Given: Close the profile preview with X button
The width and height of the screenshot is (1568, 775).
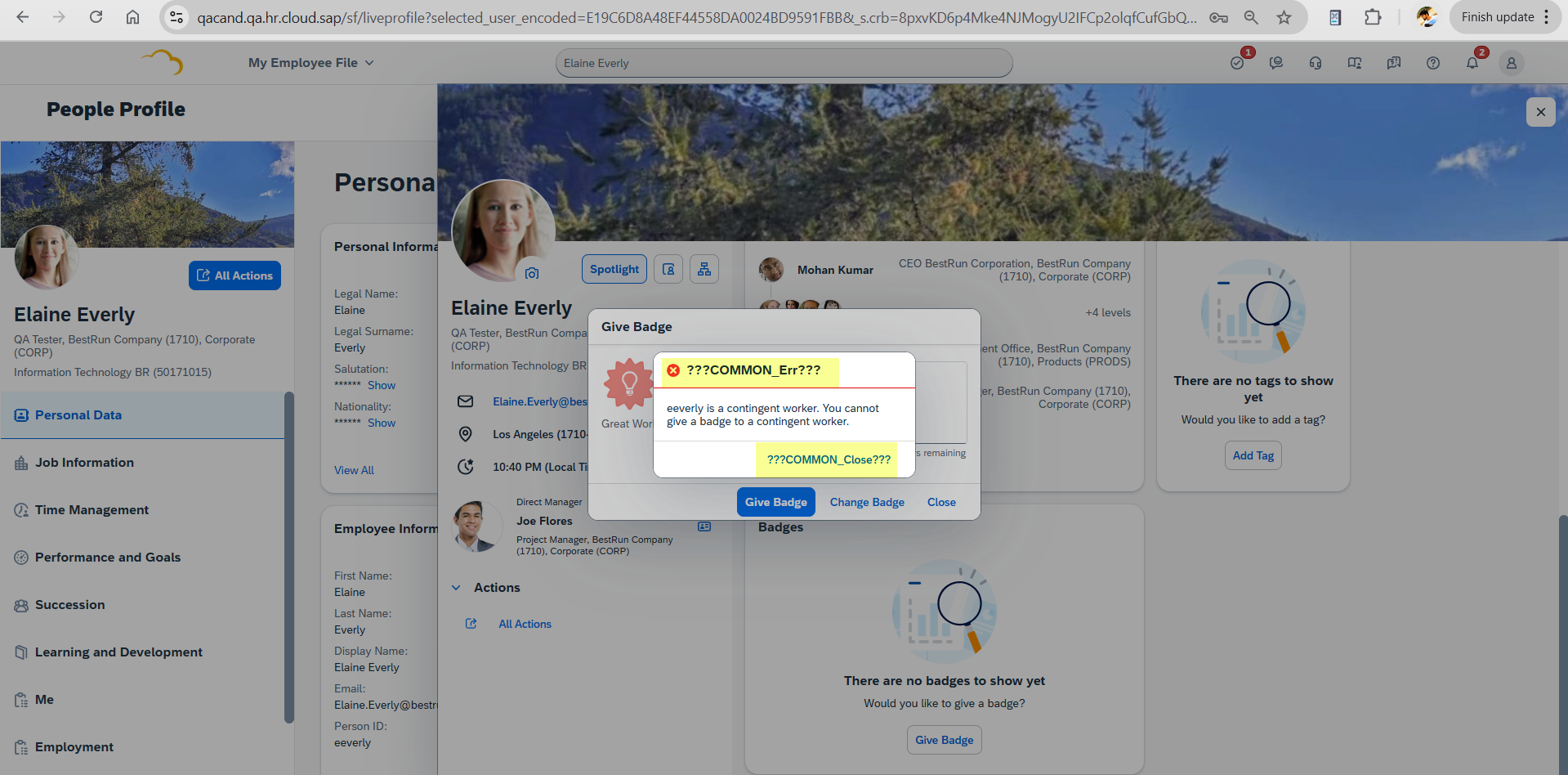Looking at the screenshot, I should point(1540,112).
